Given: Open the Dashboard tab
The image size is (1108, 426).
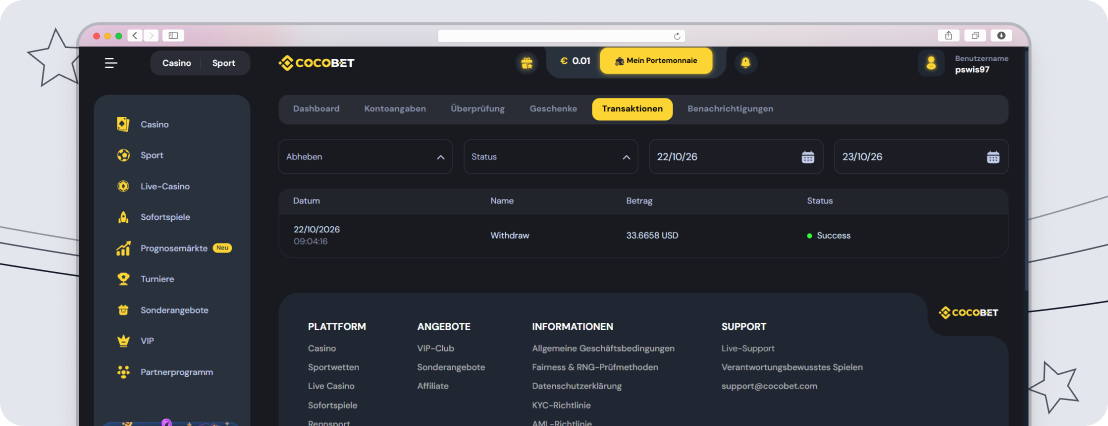Looking at the screenshot, I should (317, 109).
